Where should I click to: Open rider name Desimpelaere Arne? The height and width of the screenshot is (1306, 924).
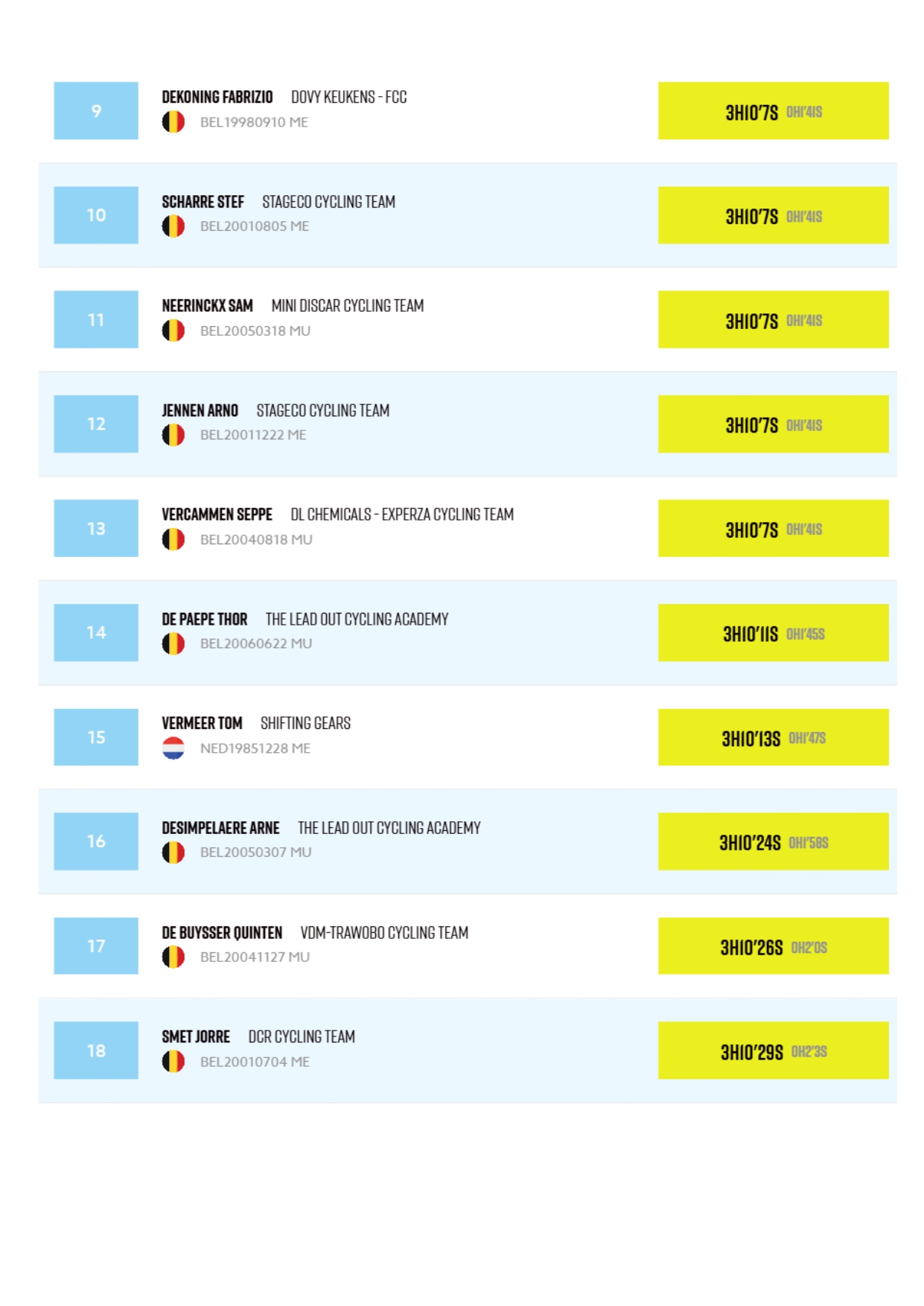click(x=220, y=828)
